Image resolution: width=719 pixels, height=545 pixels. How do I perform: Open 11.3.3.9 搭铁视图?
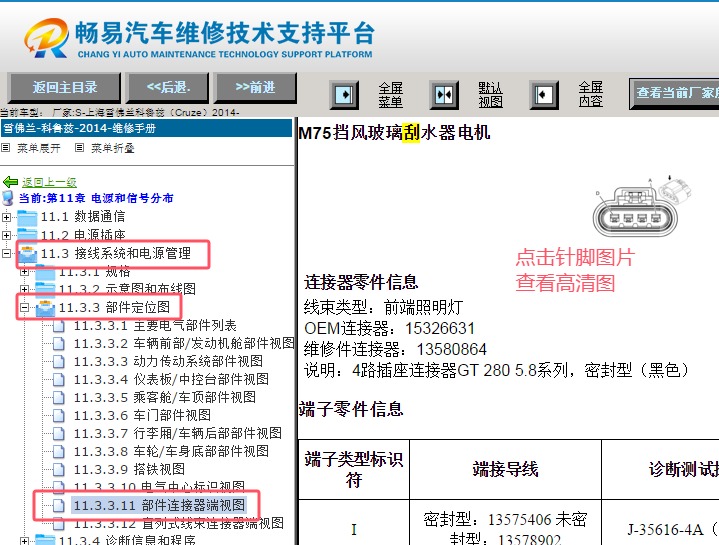(129, 469)
